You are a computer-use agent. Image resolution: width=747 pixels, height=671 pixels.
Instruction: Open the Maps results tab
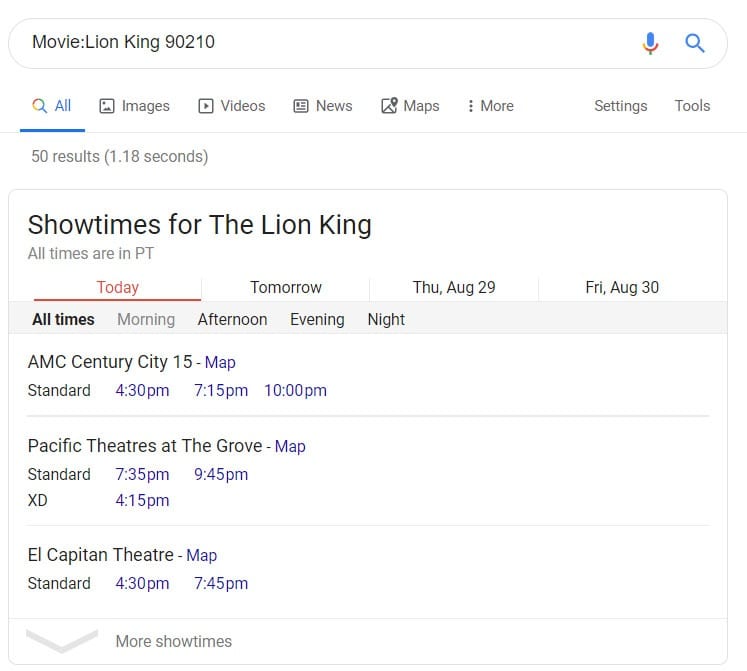410,106
